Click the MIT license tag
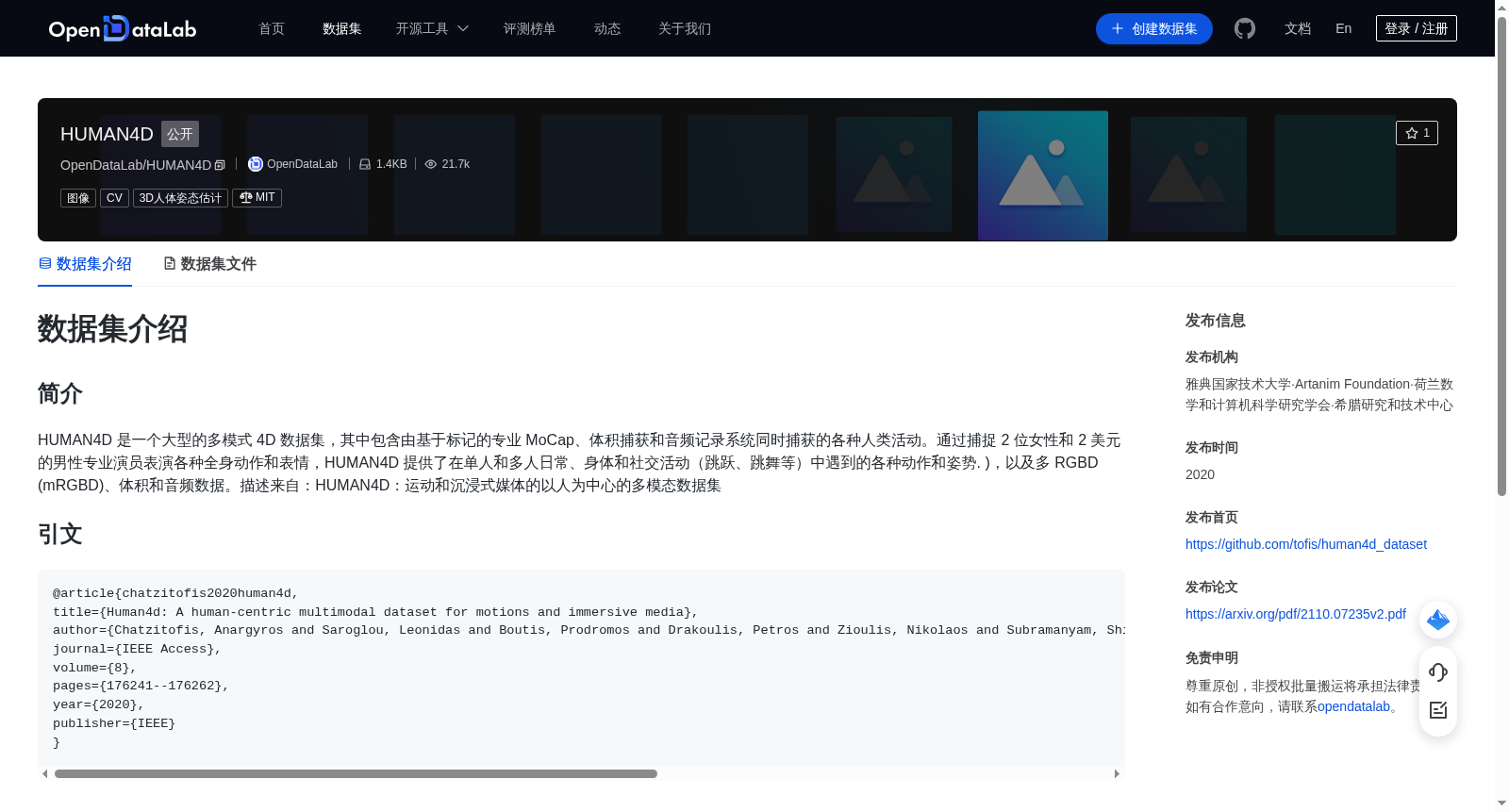This screenshot has width=1509, height=812. (257, 198)
